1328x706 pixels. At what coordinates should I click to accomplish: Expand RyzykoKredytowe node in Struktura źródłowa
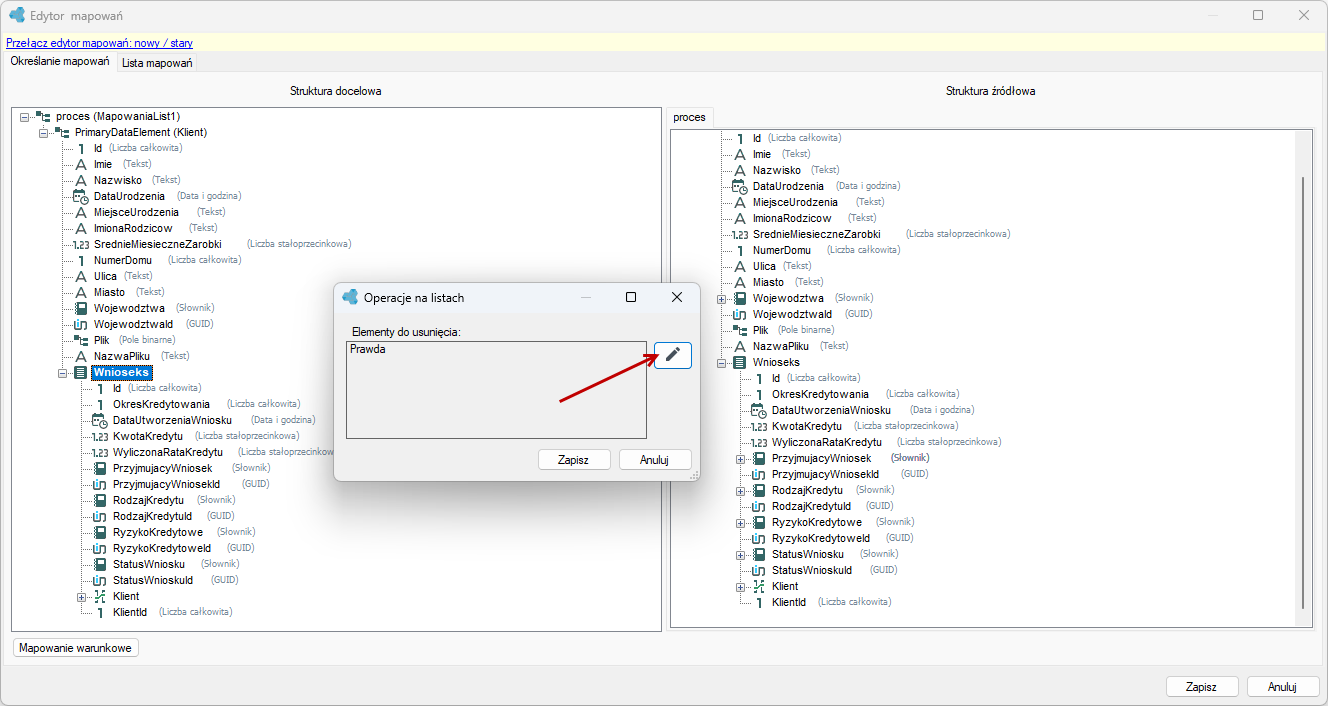[740, 522]
